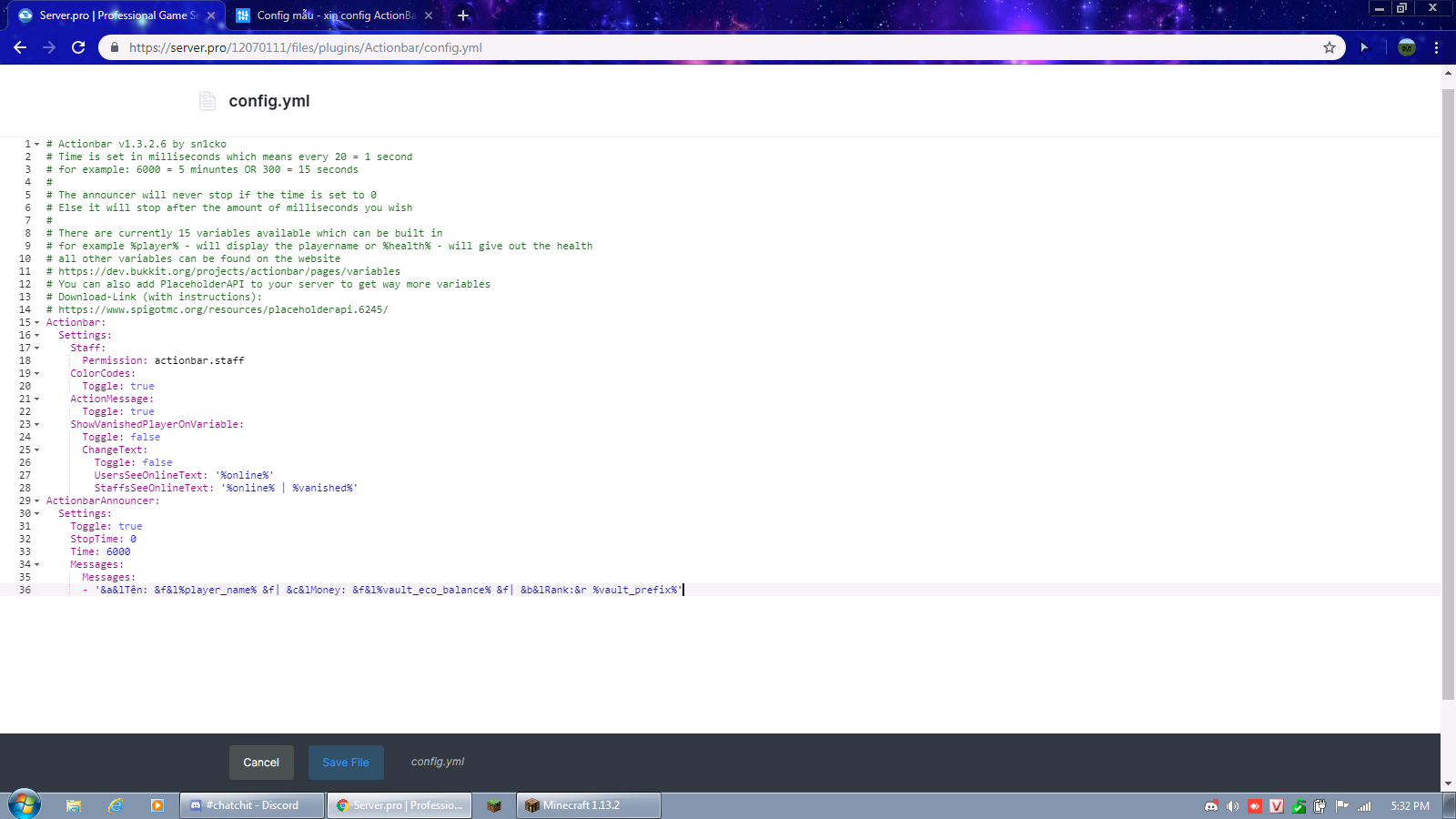Click the ColorCodes Toggle 'true' value
This screenshot has height=819, width=1456.
(x=142, y=387)
